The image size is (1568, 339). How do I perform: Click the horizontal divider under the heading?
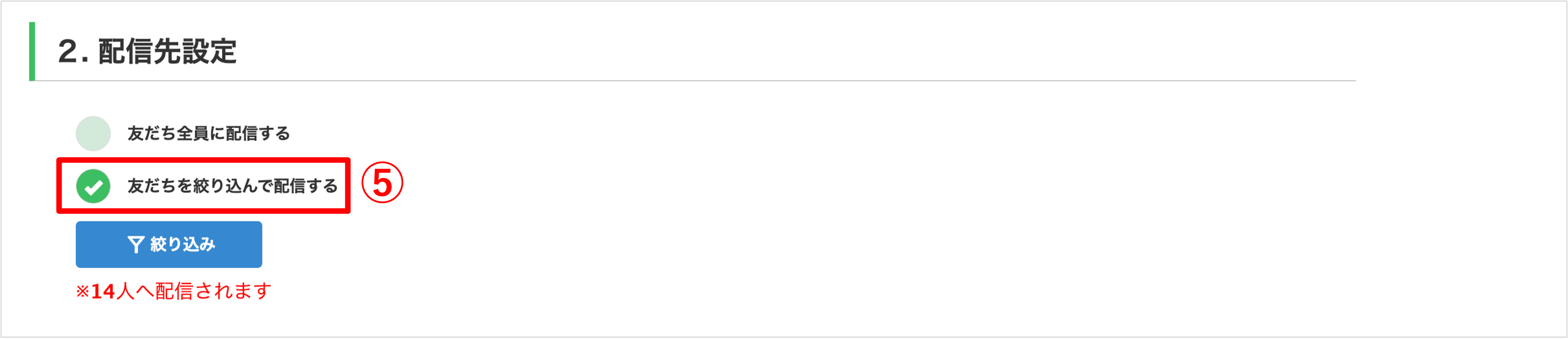coord(730,80)
